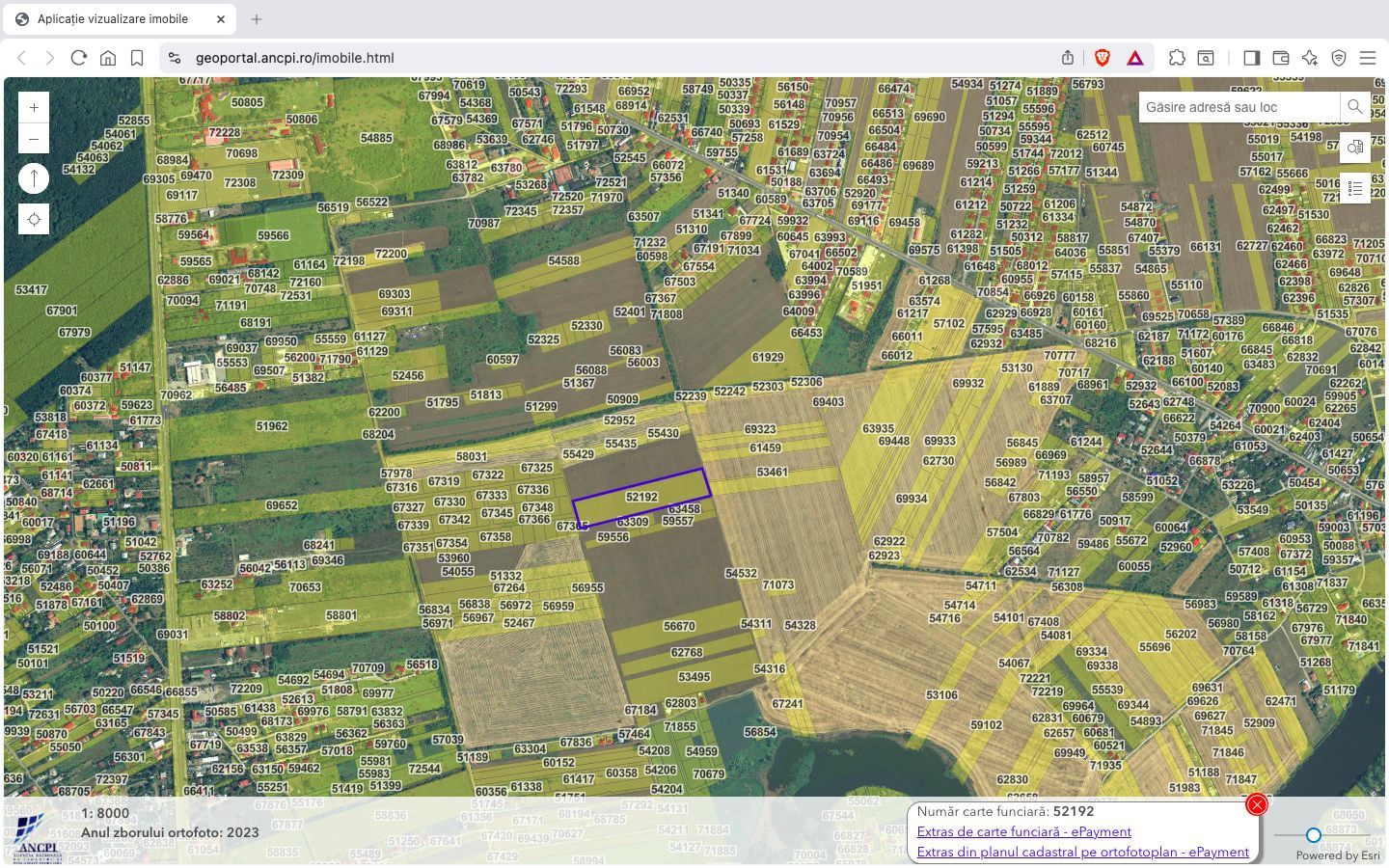Find my location on the map
1389x868 pixels.
pos(34,220)
